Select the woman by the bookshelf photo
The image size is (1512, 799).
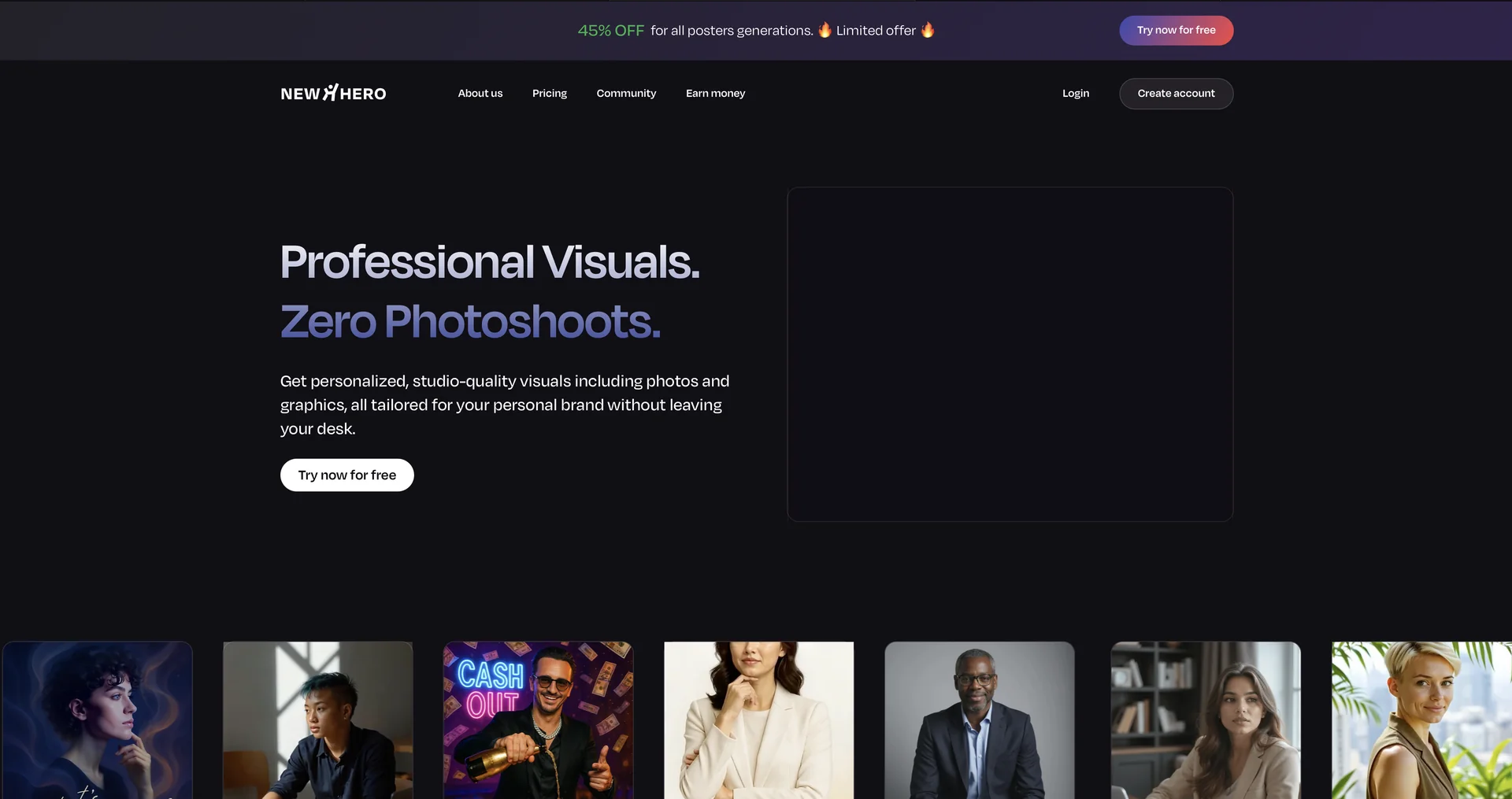pos(1205,719)
